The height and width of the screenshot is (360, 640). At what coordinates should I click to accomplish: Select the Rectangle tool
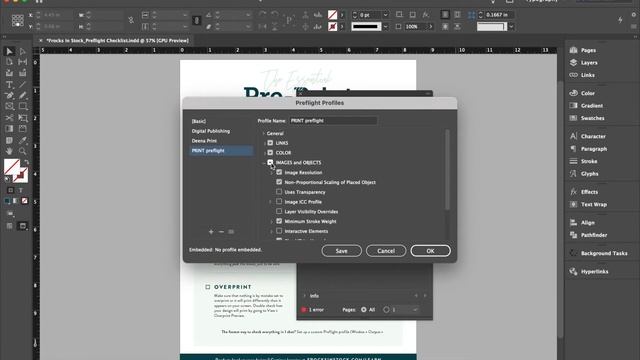(22, 107)
